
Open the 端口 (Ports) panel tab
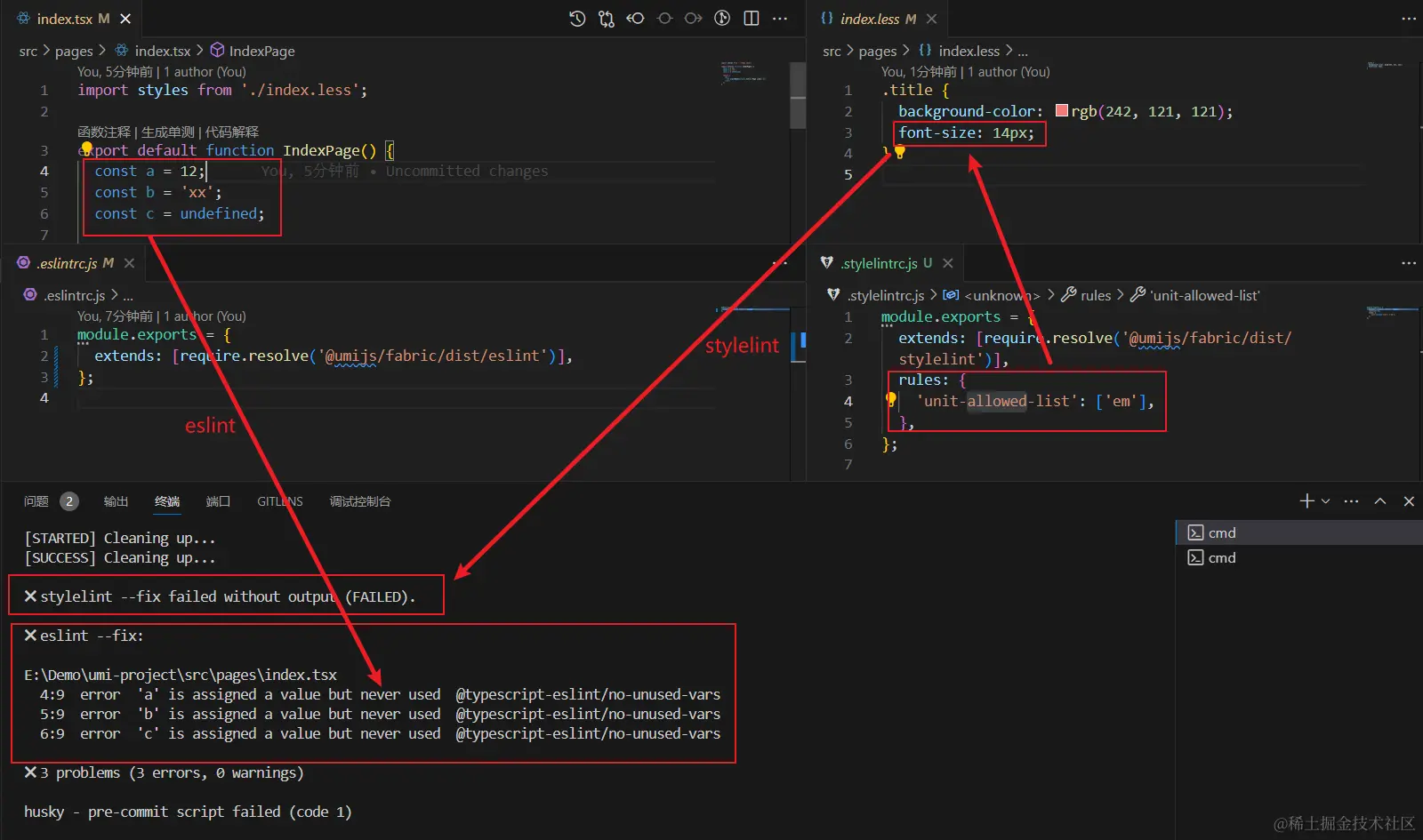pos(218,501)
